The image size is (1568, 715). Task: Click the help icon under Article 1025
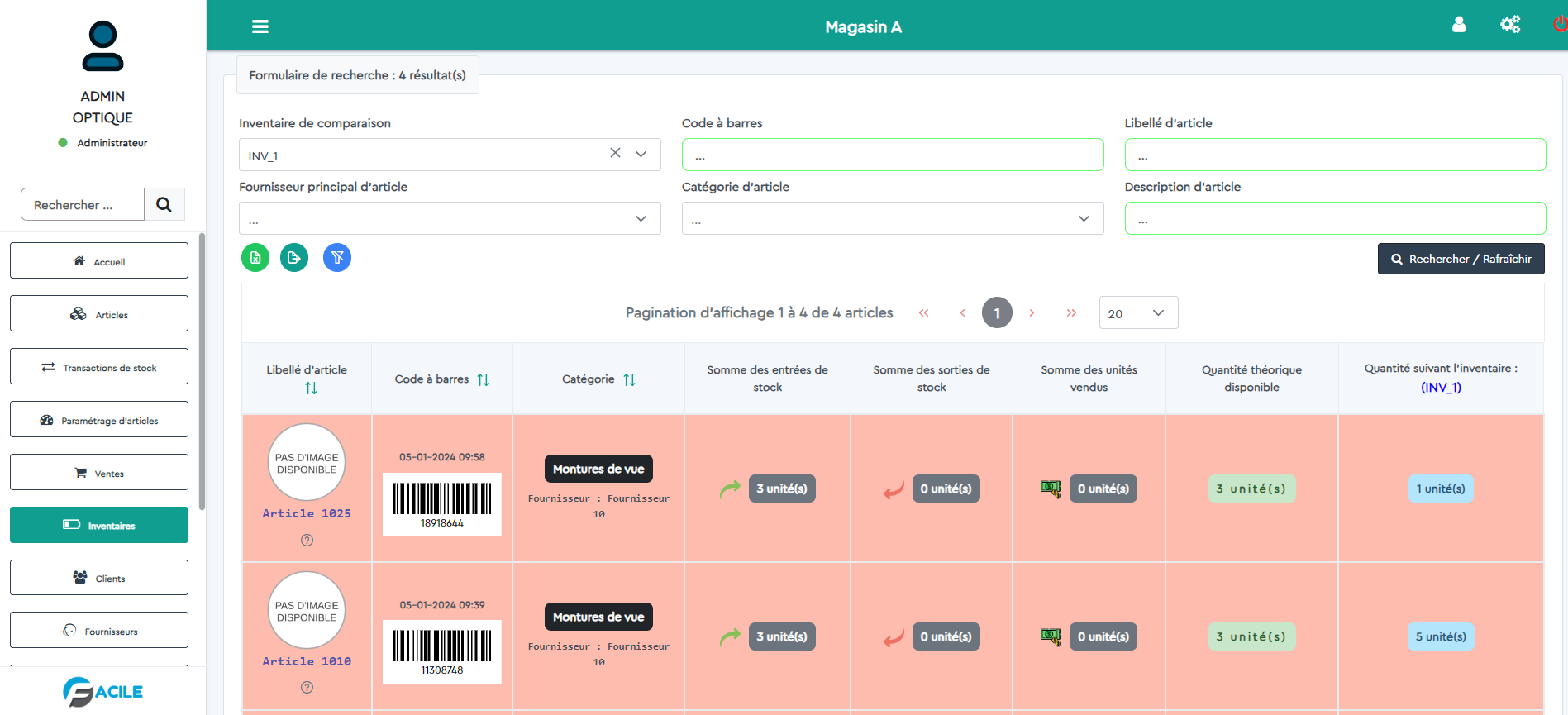click(x=307, y=541)
